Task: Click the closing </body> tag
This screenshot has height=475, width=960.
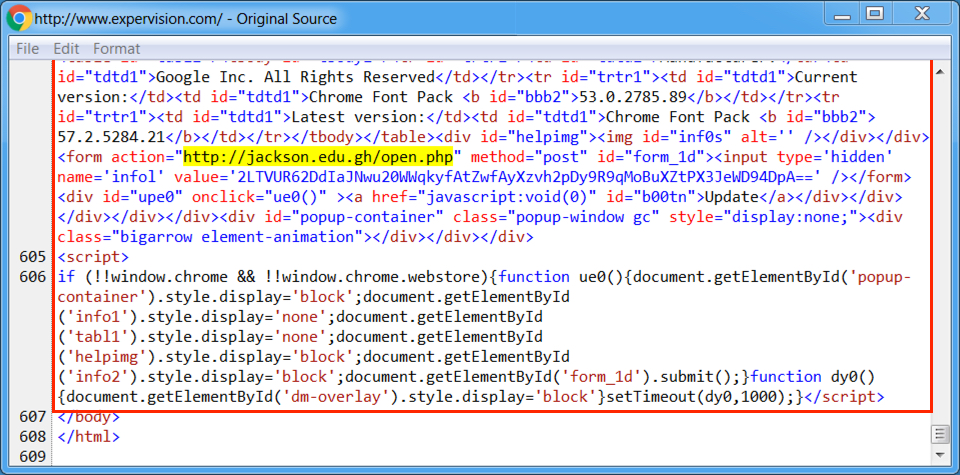Action: click(x=89, y=417)
